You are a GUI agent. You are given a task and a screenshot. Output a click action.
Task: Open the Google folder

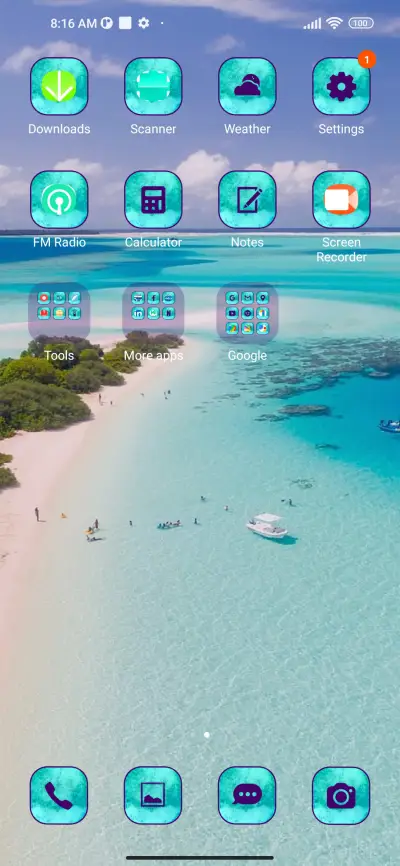(247, 313)
